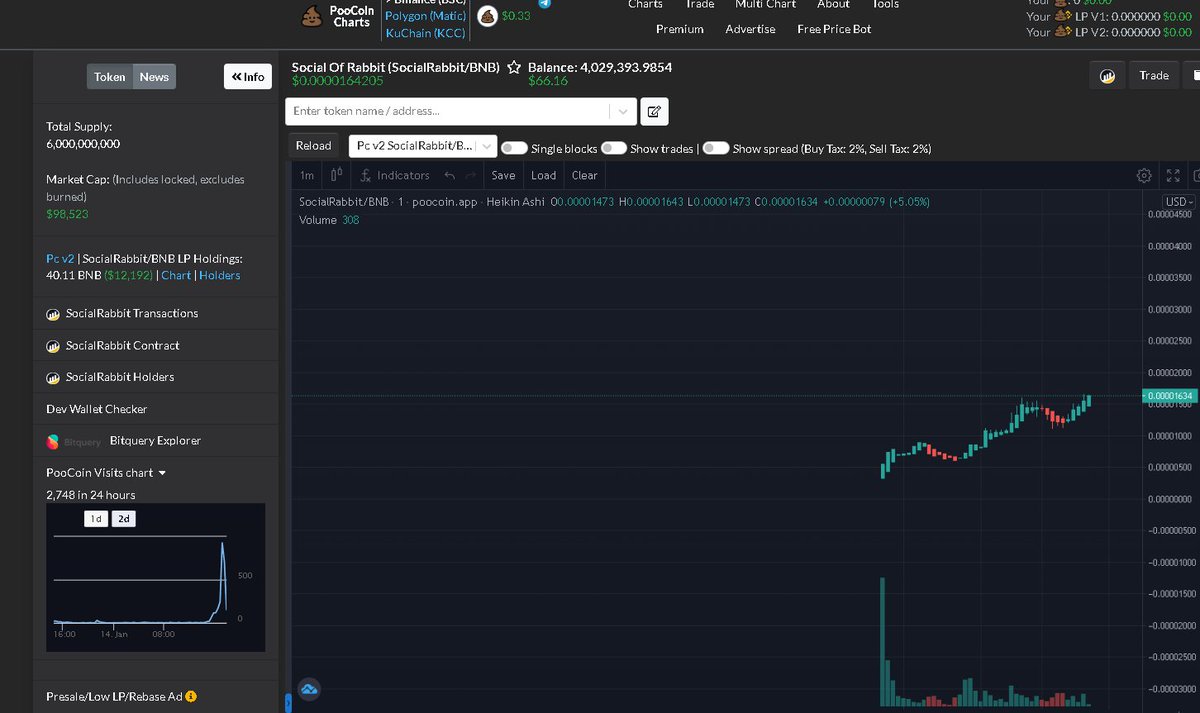Click the chart icon button beside Trade
Image resolution: width=1200 pixels, height=713 pixels.
[1108, 76]
